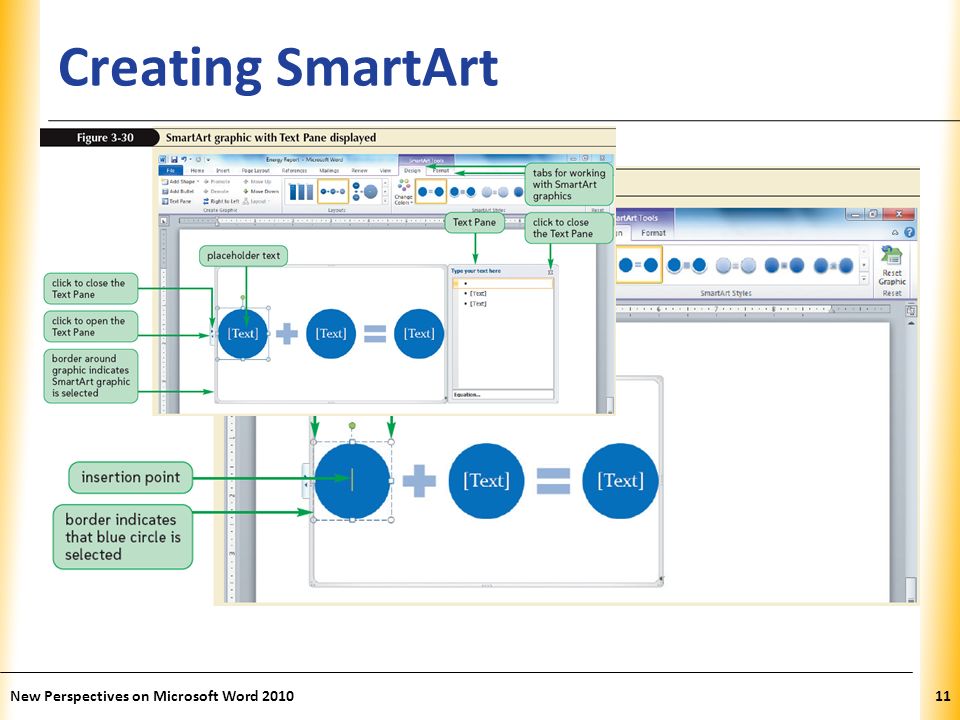The height and width of the screenshot is (720, 960).
Task: Choose the vertical bars layout thumbnail
Action: [x=301, y=192]
